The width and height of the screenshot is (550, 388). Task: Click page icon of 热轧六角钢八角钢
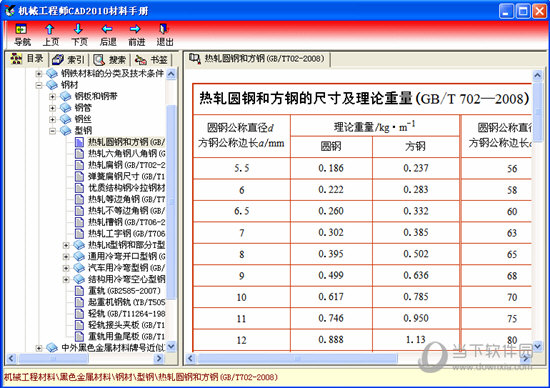[x=80, y=153]
